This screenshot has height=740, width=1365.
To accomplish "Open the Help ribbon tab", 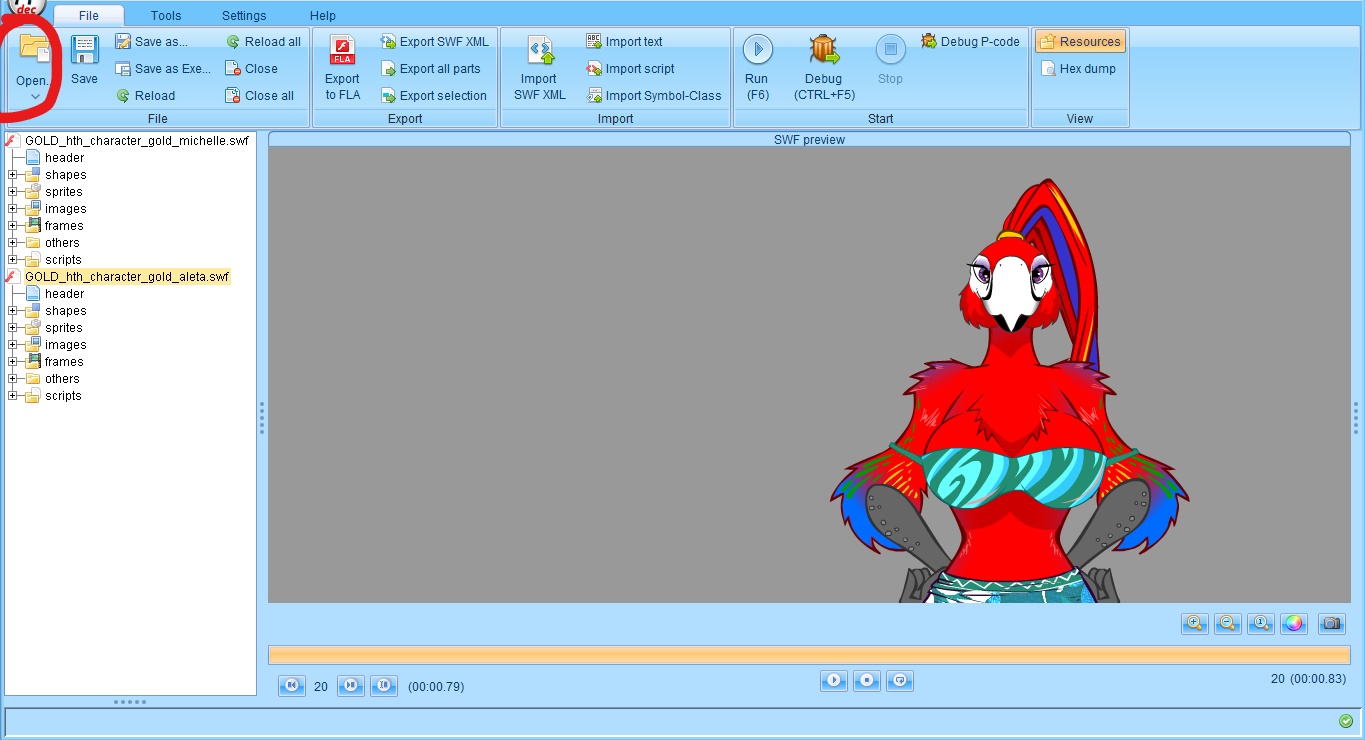I will (x=323, y=16).
